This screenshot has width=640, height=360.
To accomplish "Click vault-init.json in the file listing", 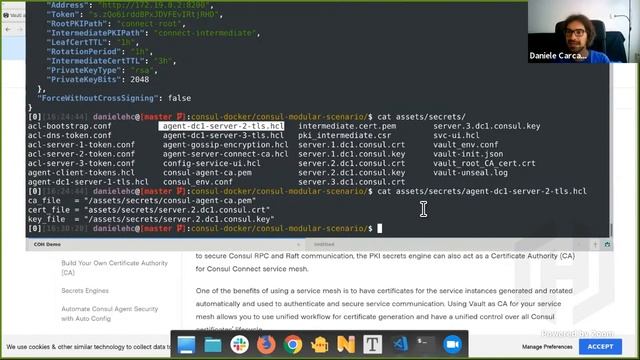I will tap(468, 154).
